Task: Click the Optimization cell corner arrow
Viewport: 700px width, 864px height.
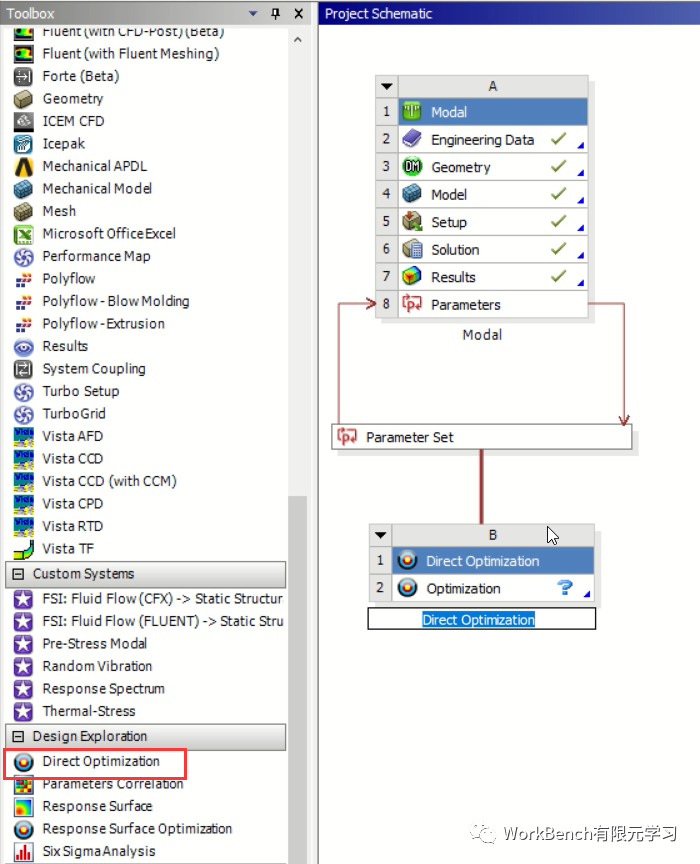Action: click(x=587, y=594)
